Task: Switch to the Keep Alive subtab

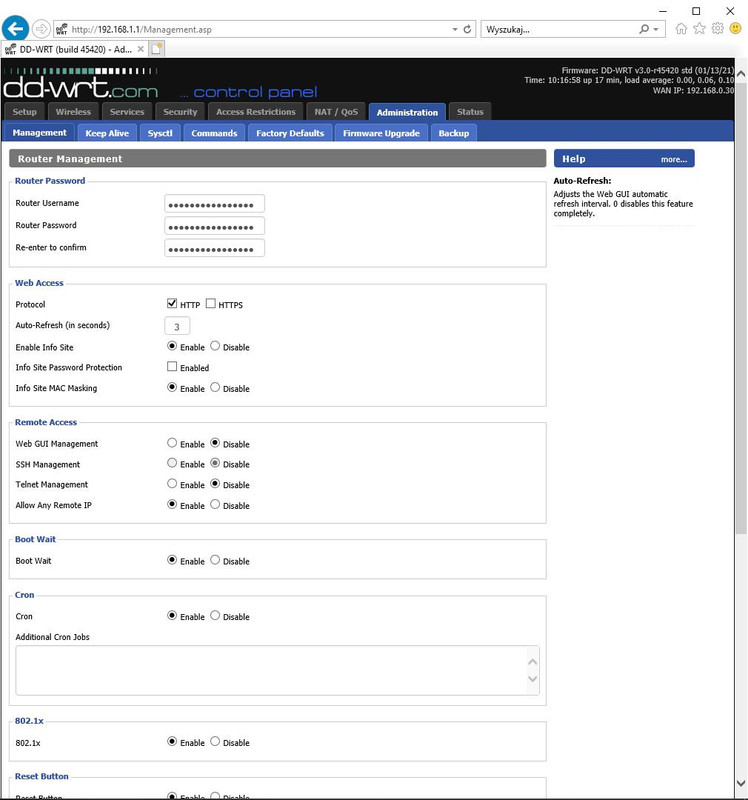Action: (x=107, y=133)
